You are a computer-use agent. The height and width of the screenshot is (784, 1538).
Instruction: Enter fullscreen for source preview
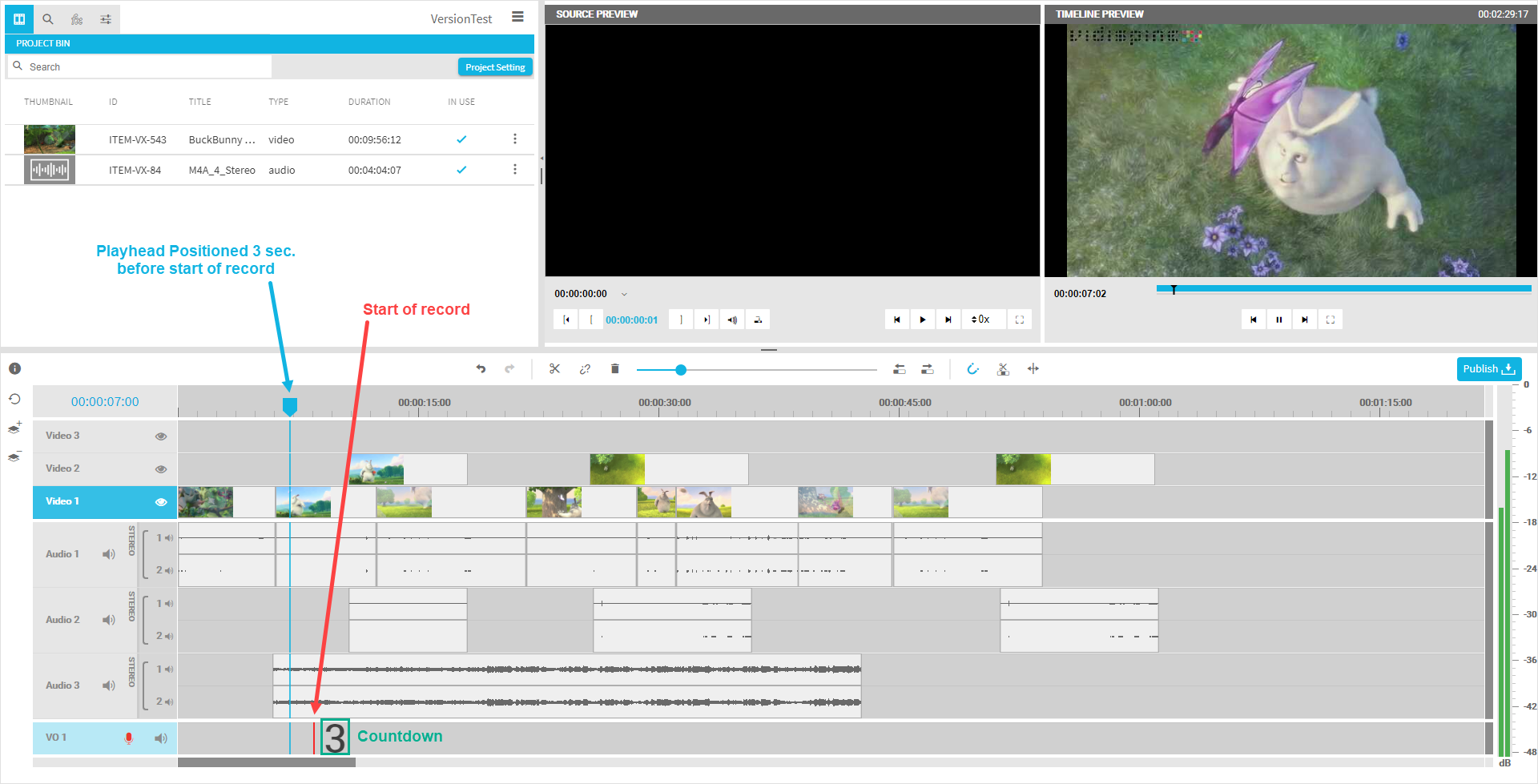(1020, 320)
